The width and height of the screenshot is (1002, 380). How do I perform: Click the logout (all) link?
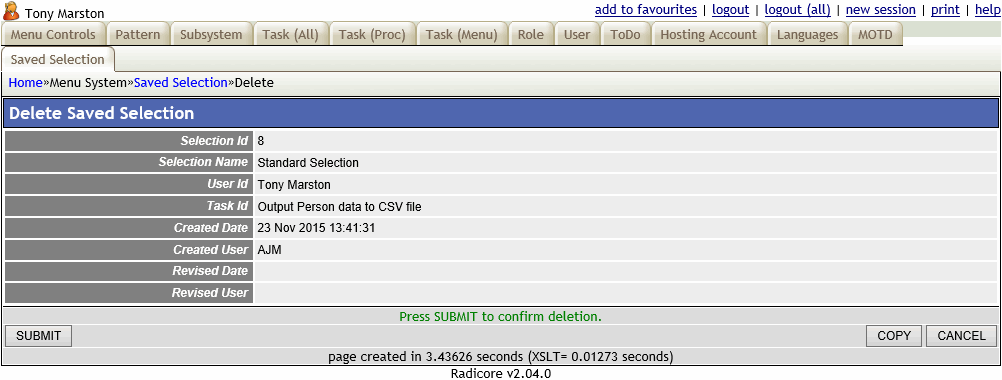(798, 10)
